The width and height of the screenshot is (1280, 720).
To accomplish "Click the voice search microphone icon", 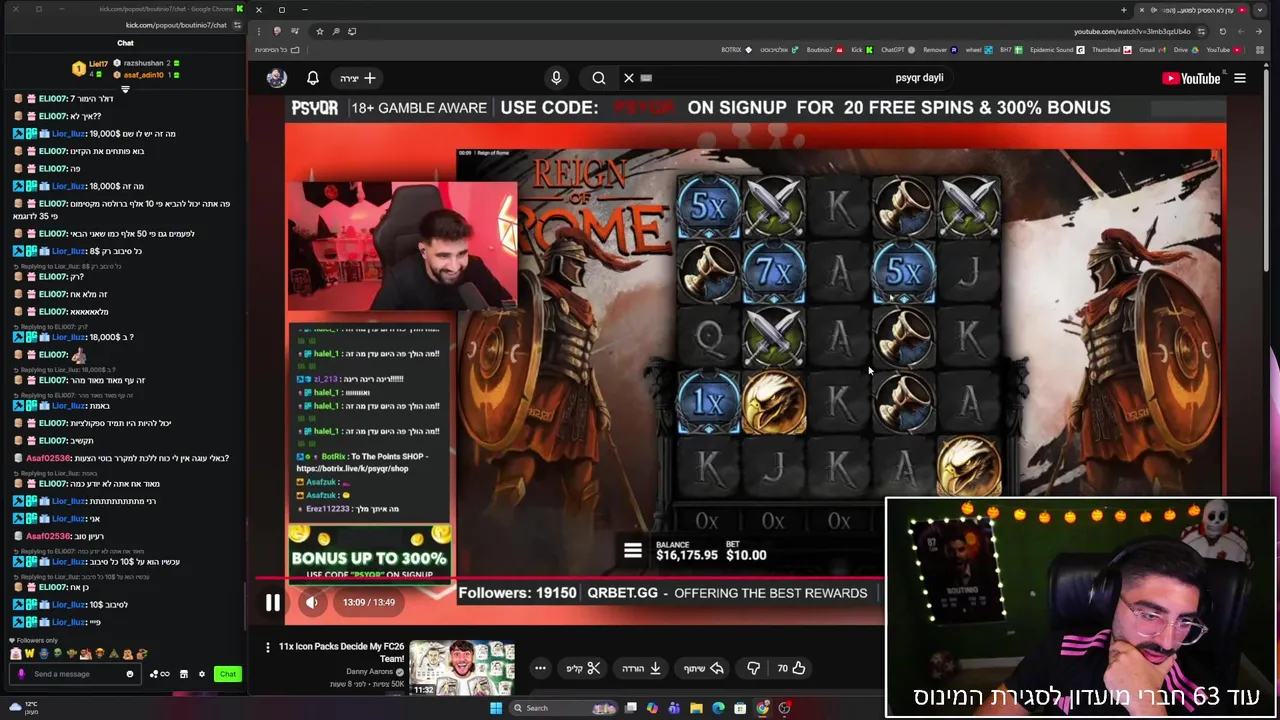I will [x=556, y=78].
